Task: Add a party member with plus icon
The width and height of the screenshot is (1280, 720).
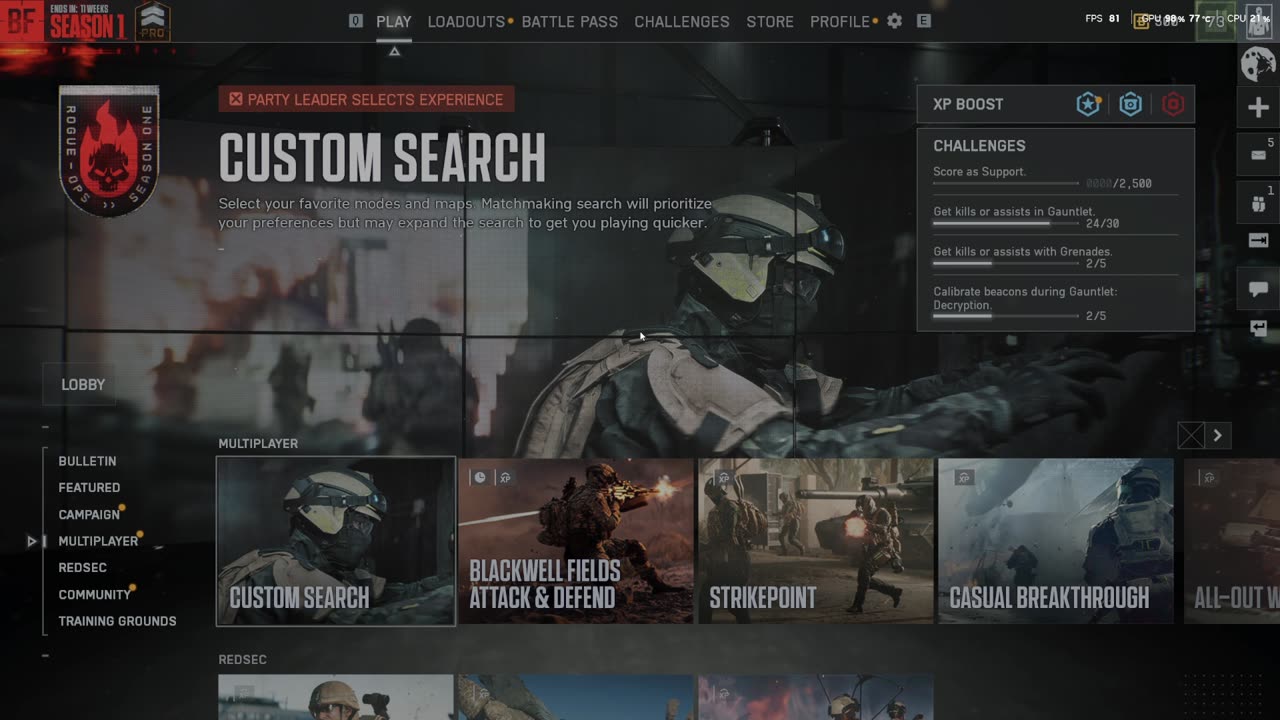Action: (1258, 108)
